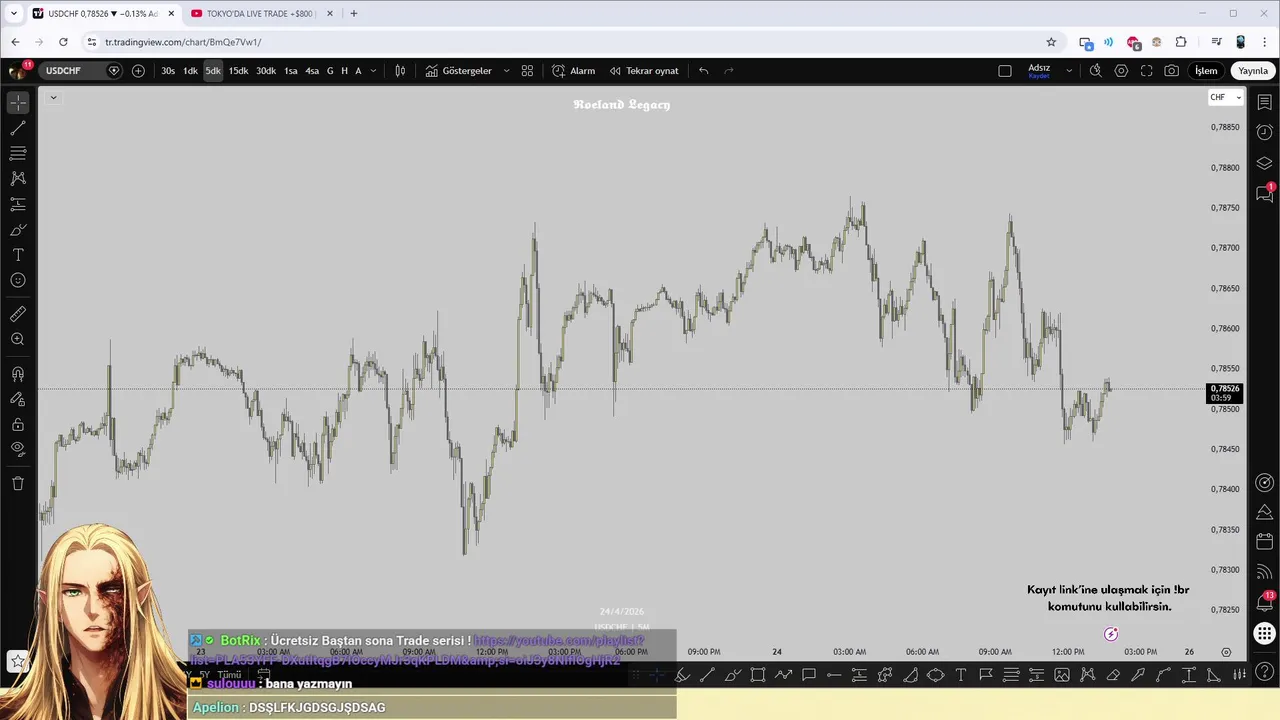Image resolution: width=1280 pixels, height=720 pixels.
Task: Select the image tool in bottom drawing bar
Action: [x=1062, y=675]
